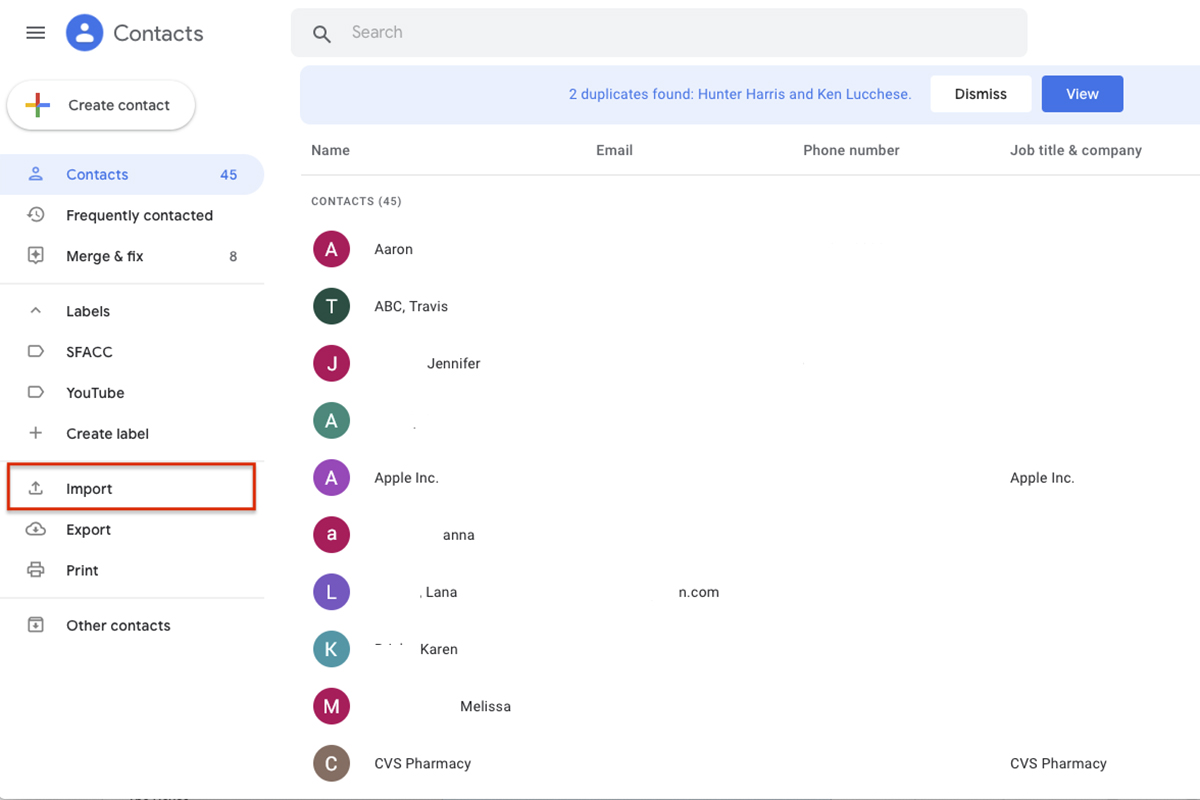Open Frequently contacted
The width and height of the screenshot is (1200, 800).
pos(139,215)
